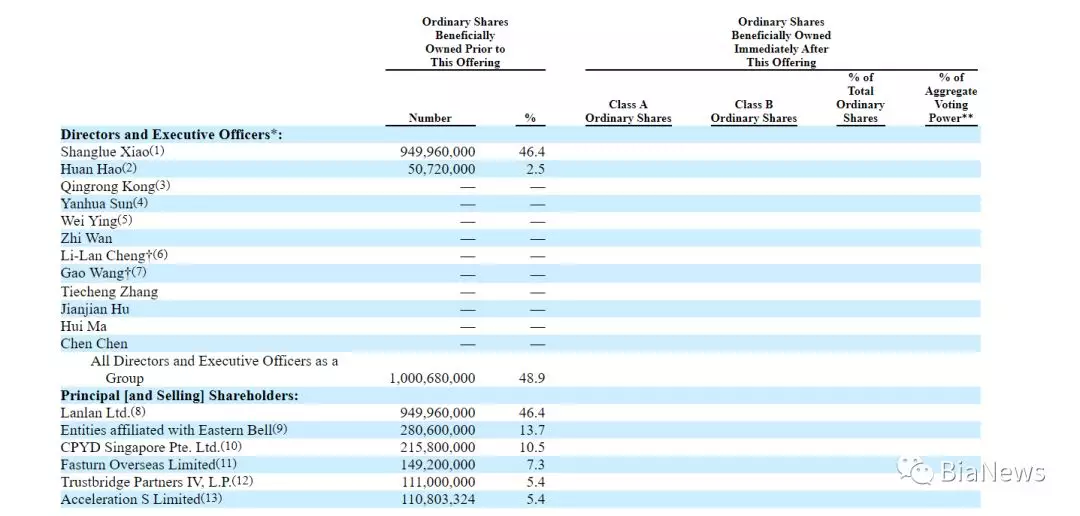Image resolution: width=1080 pixels, height=516 pixels.
Task: Click Directors and Executive Officers heading
Action: pyautogui.click(x=172, y=134)
